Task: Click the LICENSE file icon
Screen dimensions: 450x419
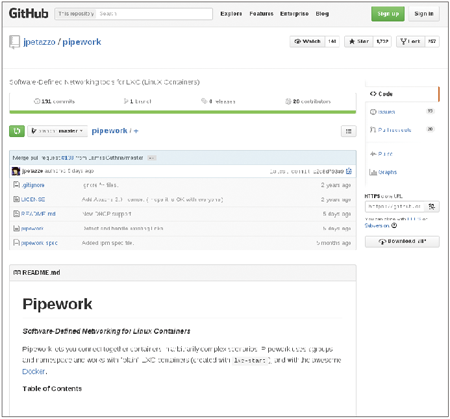Action: click(16, 199)
